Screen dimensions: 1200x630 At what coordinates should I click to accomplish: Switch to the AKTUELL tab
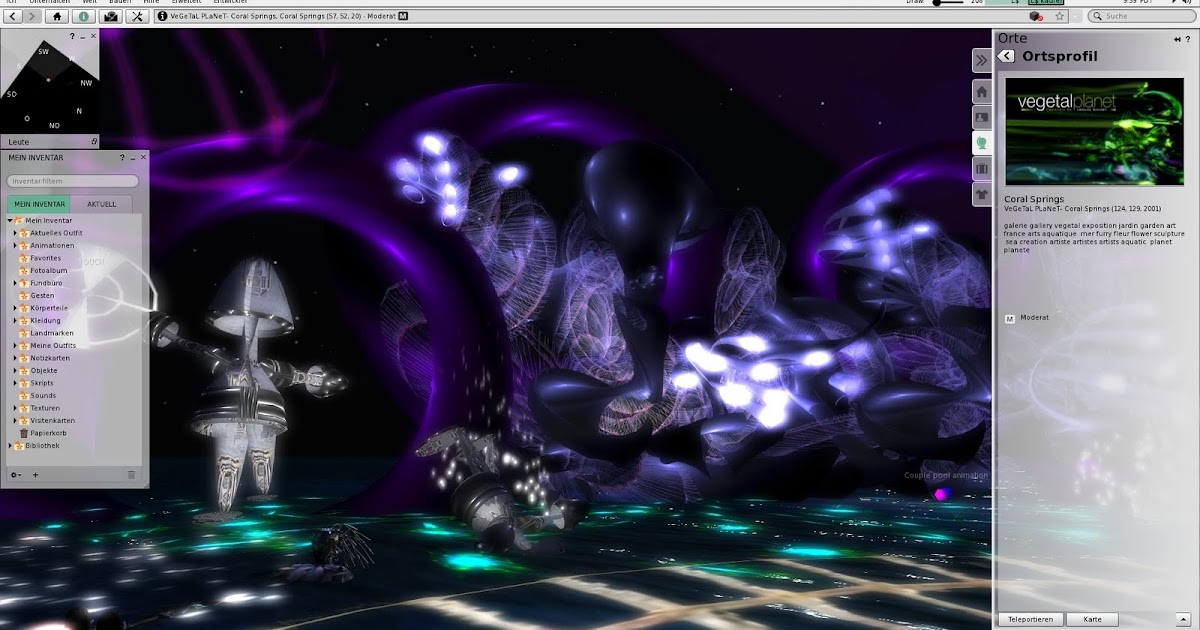pyautogui.click(x=100, y=204)
